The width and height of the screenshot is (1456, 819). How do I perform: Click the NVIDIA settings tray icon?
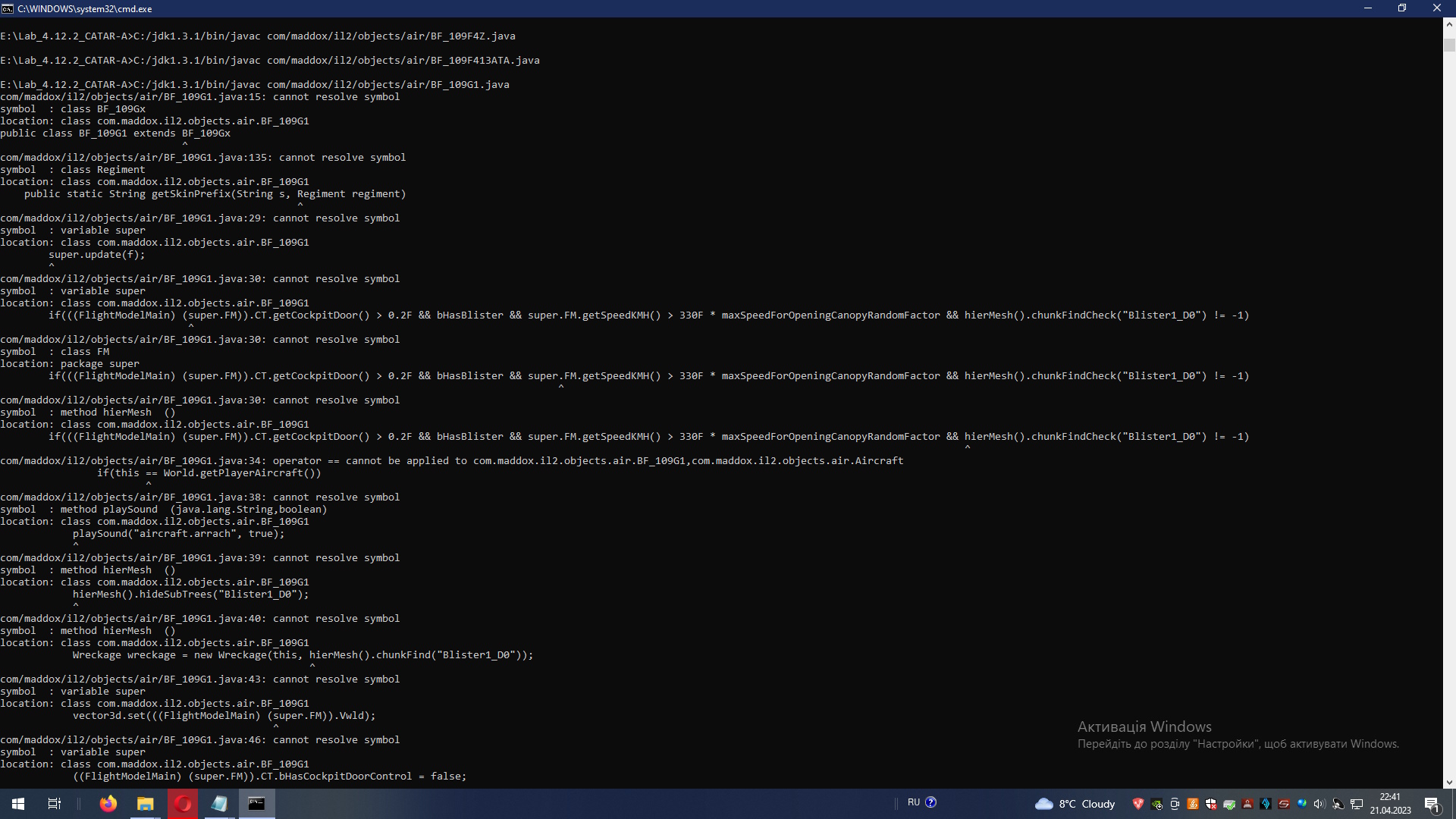point(1156,804)
